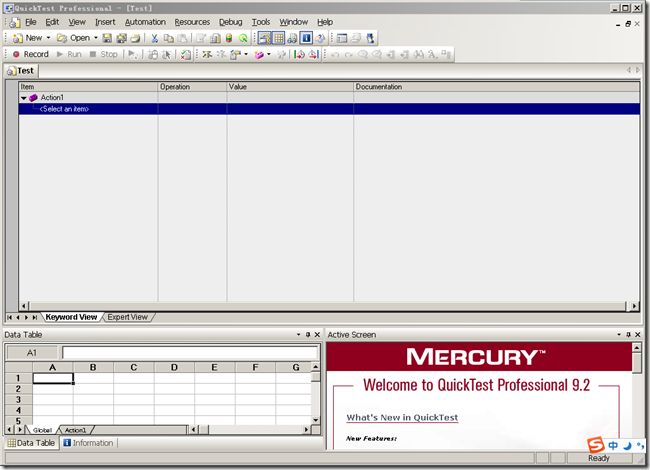The width and height of the screenshot is (650, 470).
Task: Click the A1 cell reference box
Action: tap(32, 353)
